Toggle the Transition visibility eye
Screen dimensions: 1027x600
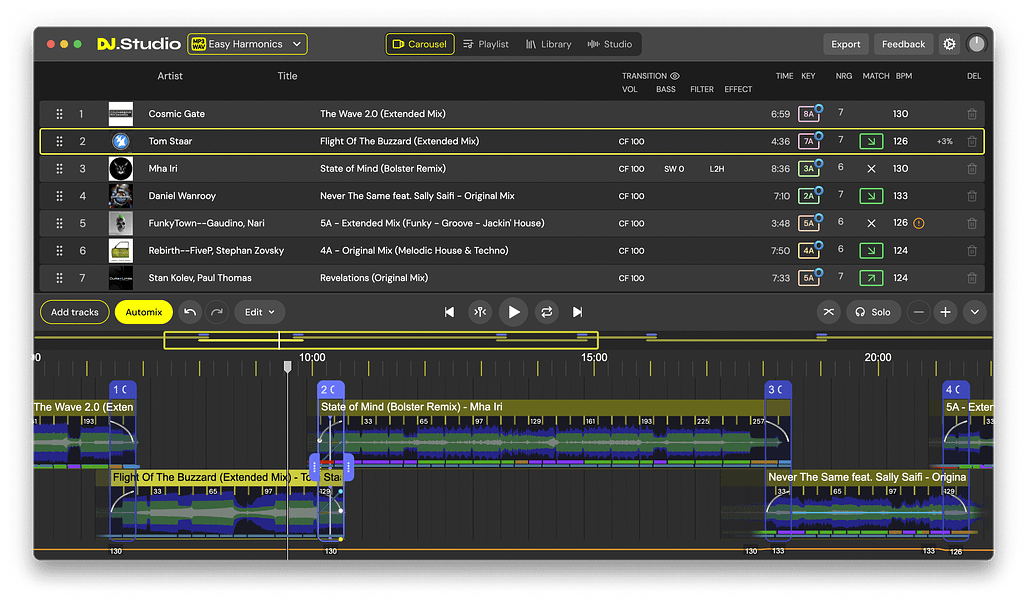[675, 76]
